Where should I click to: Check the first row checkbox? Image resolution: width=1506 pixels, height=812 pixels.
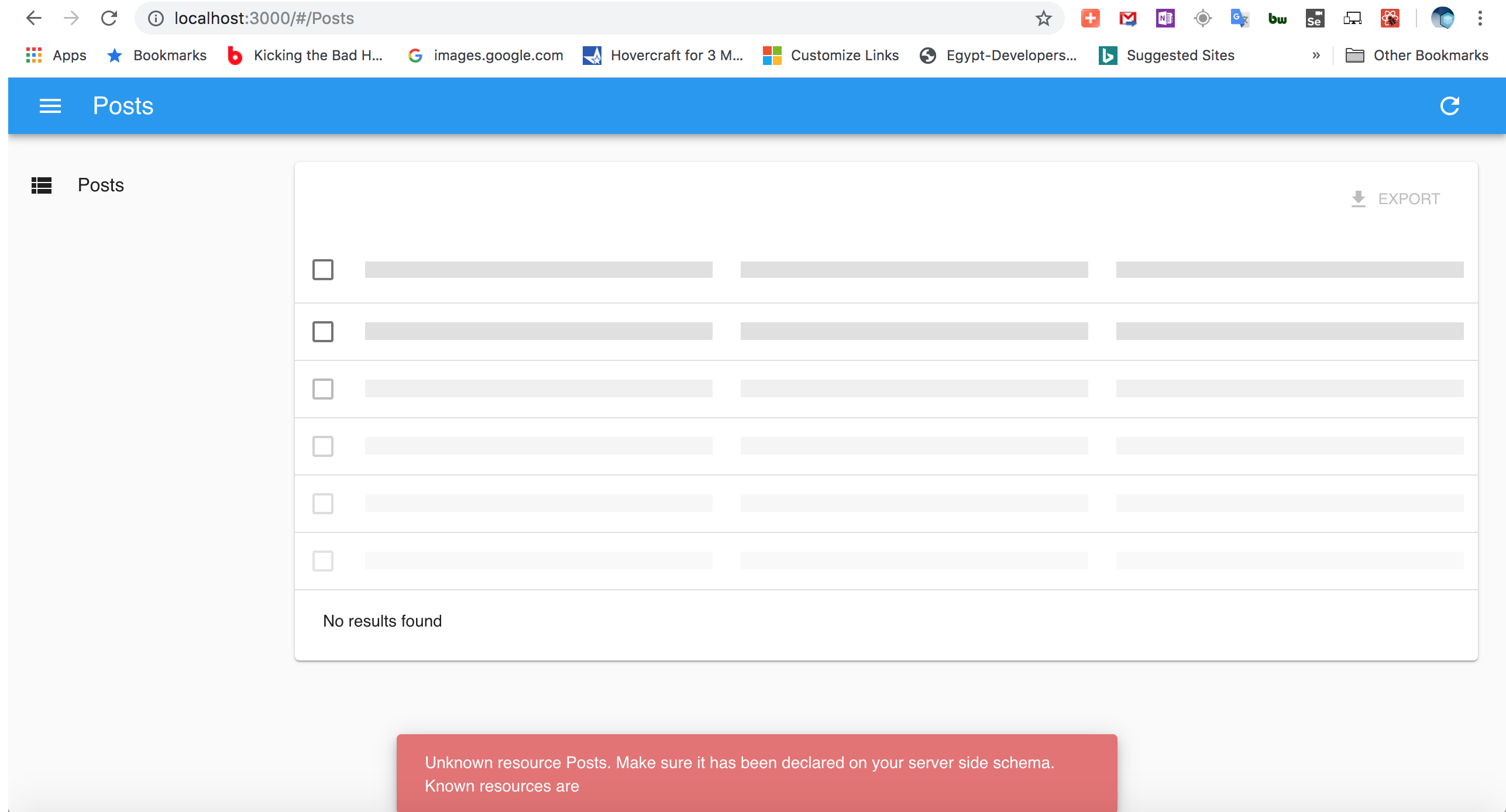pos(322,270)
